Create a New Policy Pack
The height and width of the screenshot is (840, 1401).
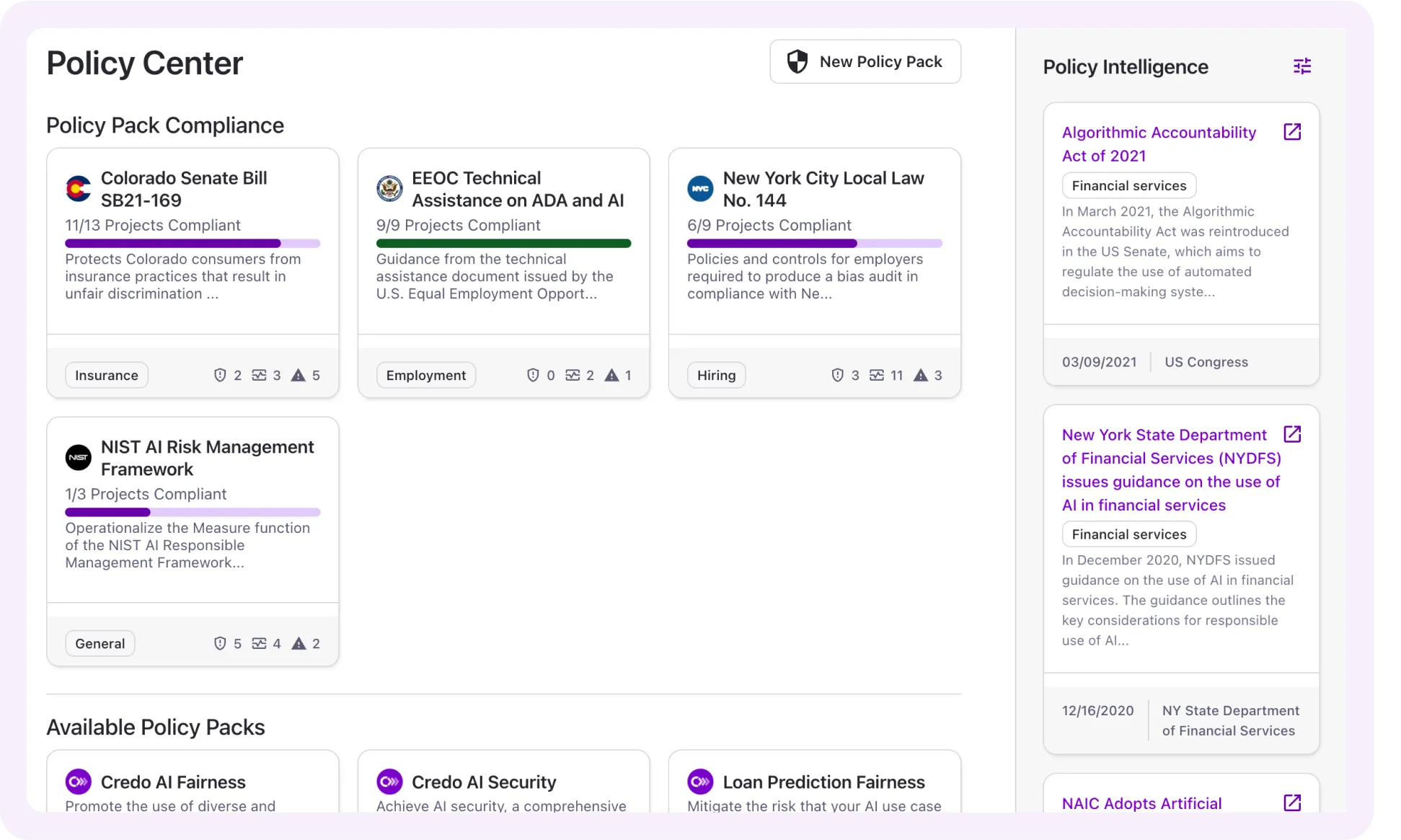tap(865, 61)
